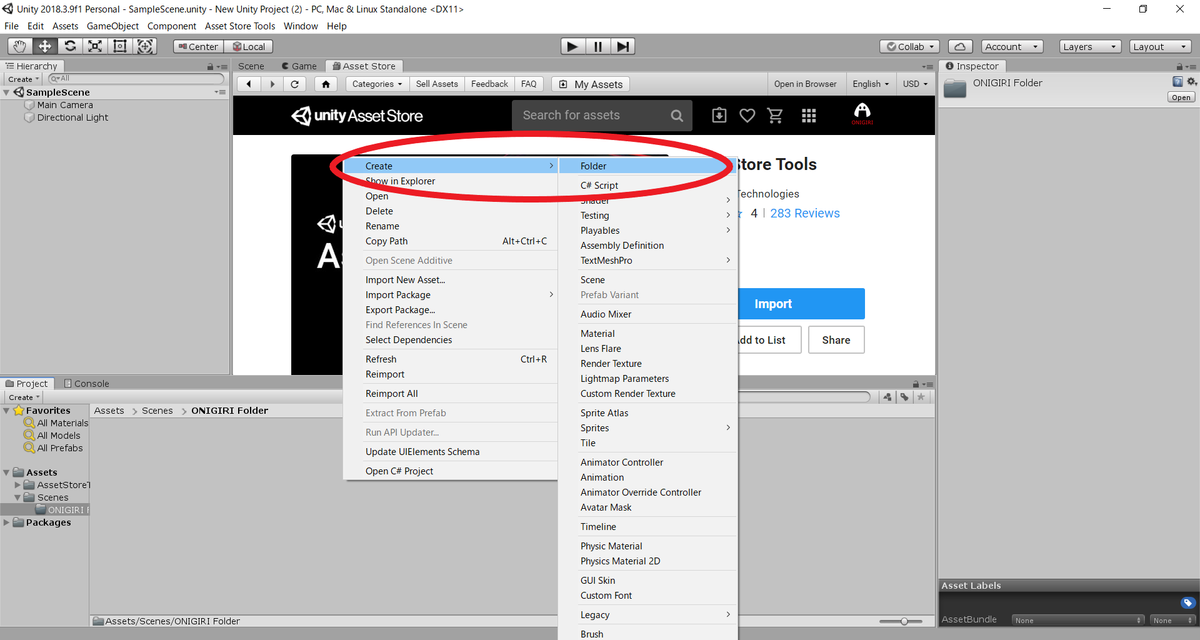1200x640 pixels.
Task: Select Folder in the Create submenu
Action: pyautogui.click(x=648, y=166)
